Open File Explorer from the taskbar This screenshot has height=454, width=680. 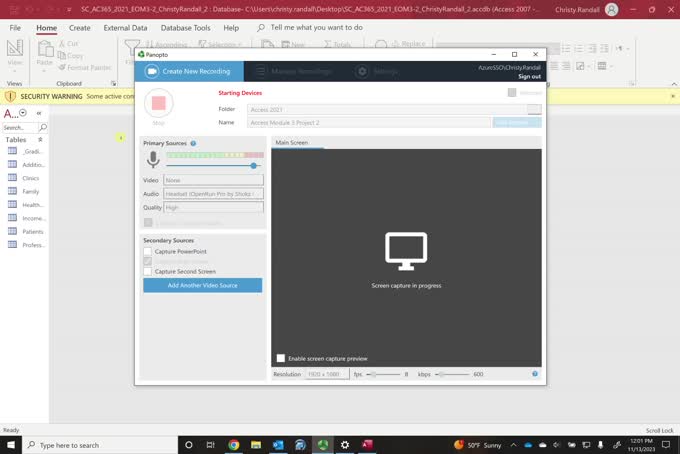point(256,445)
